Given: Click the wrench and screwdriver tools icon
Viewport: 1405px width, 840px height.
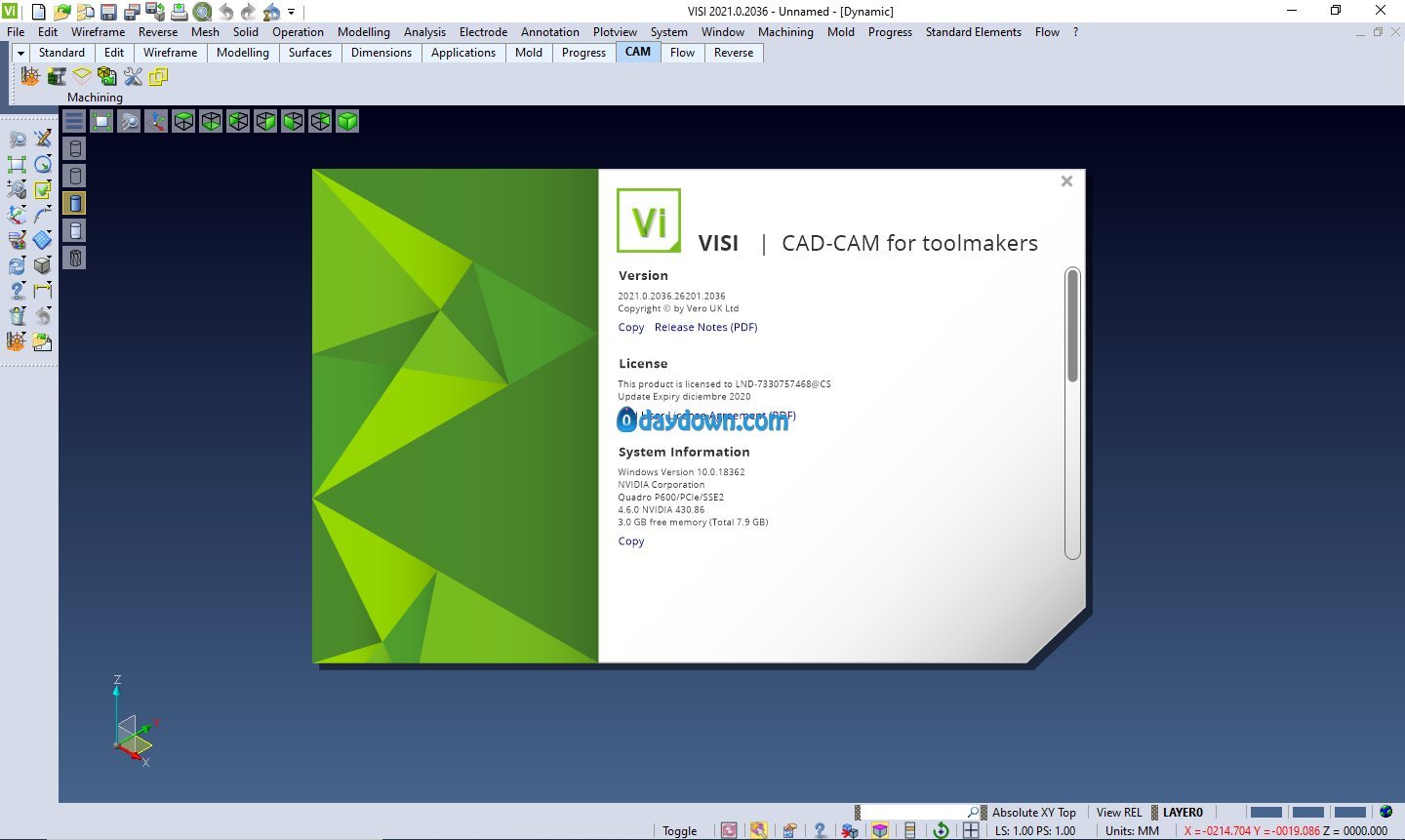Looking at the screenshot, I should point(133,76).
